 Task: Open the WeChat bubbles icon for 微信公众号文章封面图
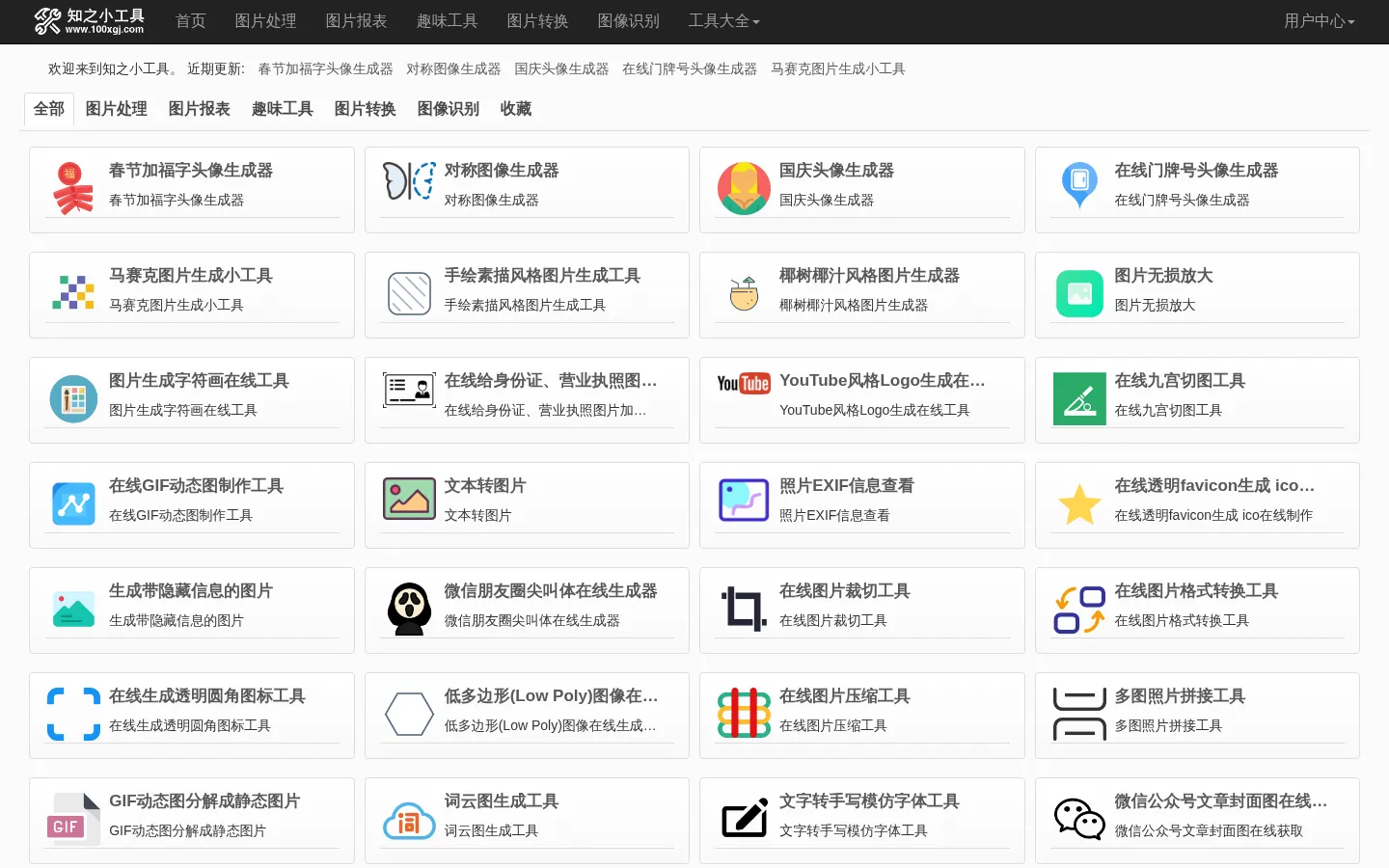tap(1079, 819)
